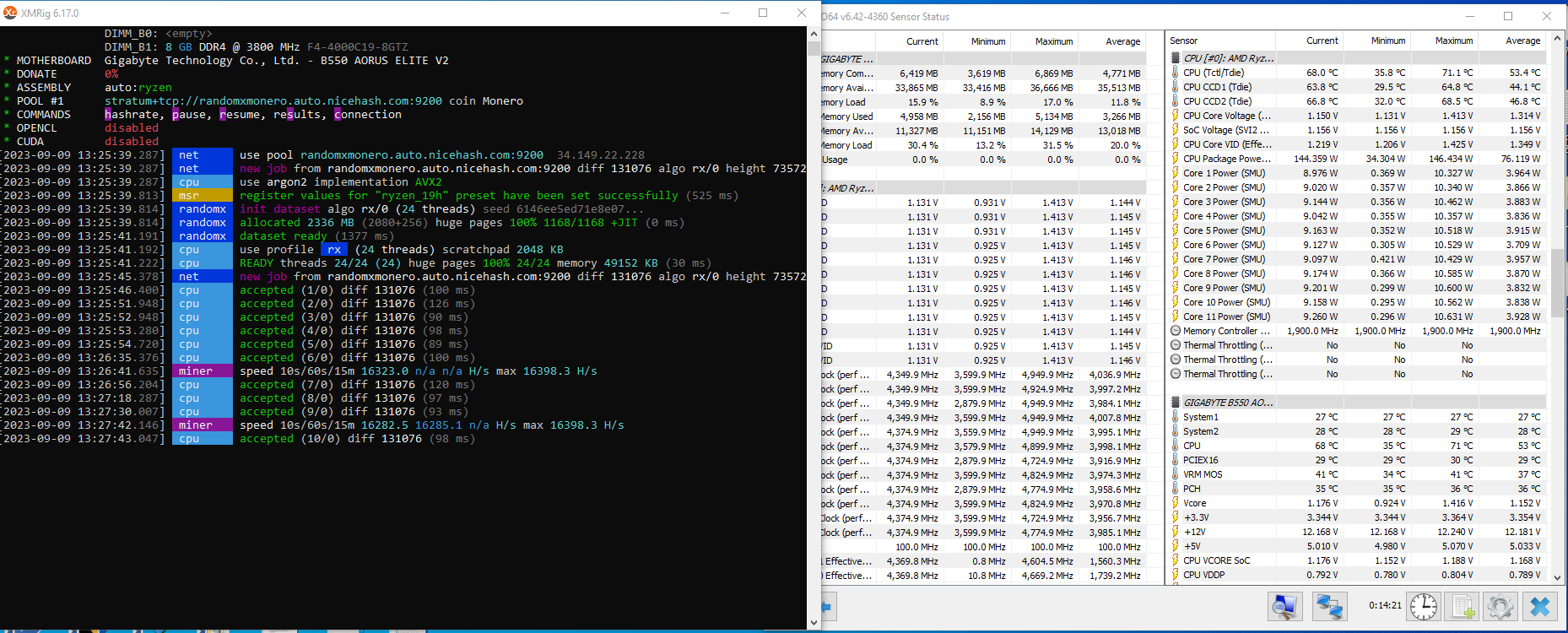
Task: Click the word 'pause' in COMMANDS line
Action: [x=189, y=114]
